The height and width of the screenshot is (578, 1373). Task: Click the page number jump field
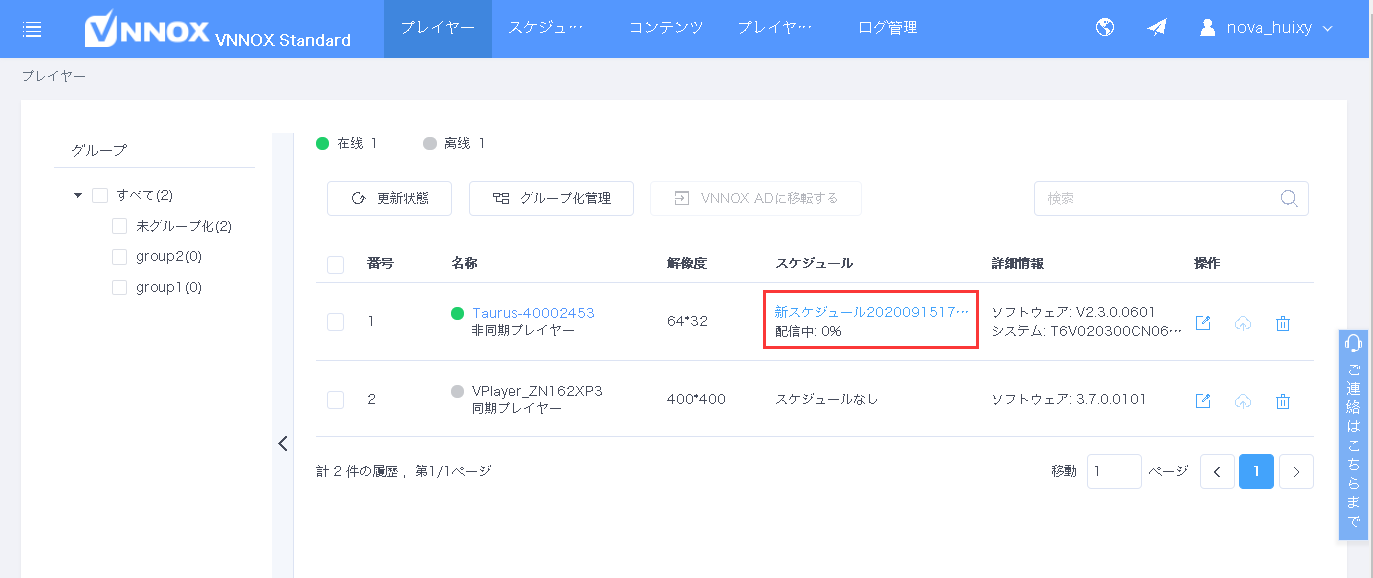coord(1113,471)
